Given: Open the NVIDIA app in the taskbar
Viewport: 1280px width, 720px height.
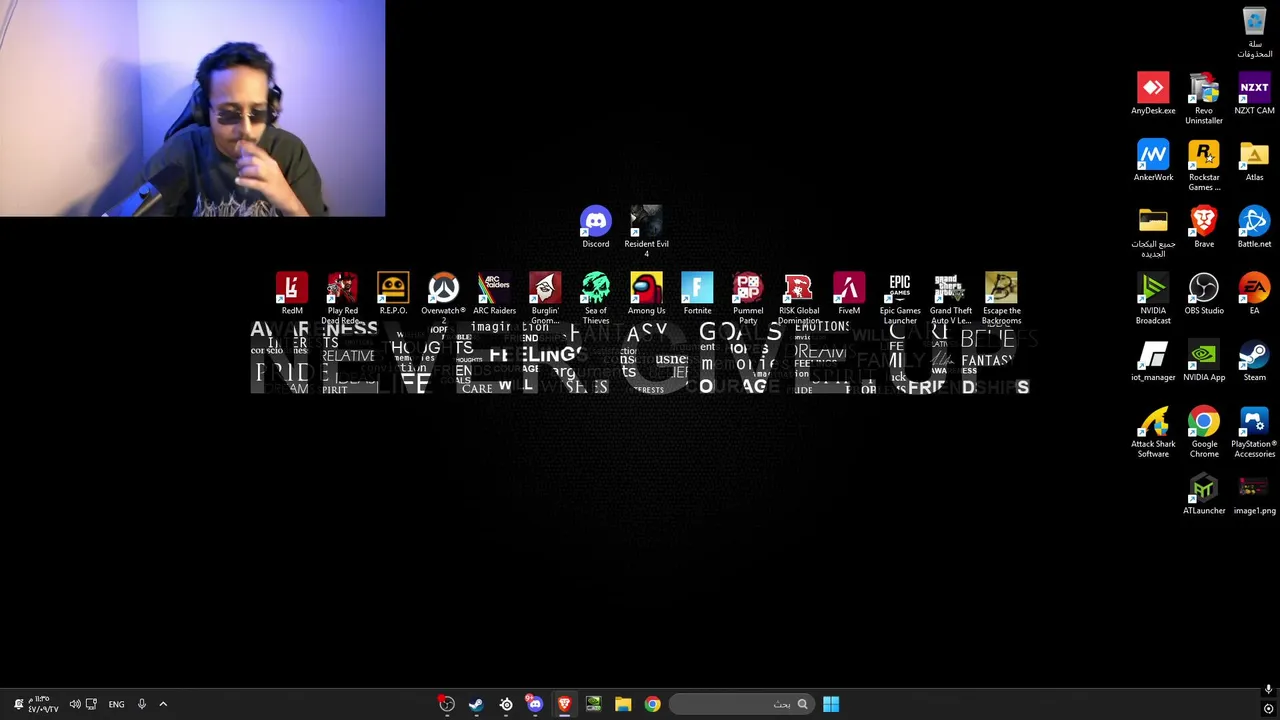Looking at the screenshot, I should pyautogui.click(x=593, y=704).
